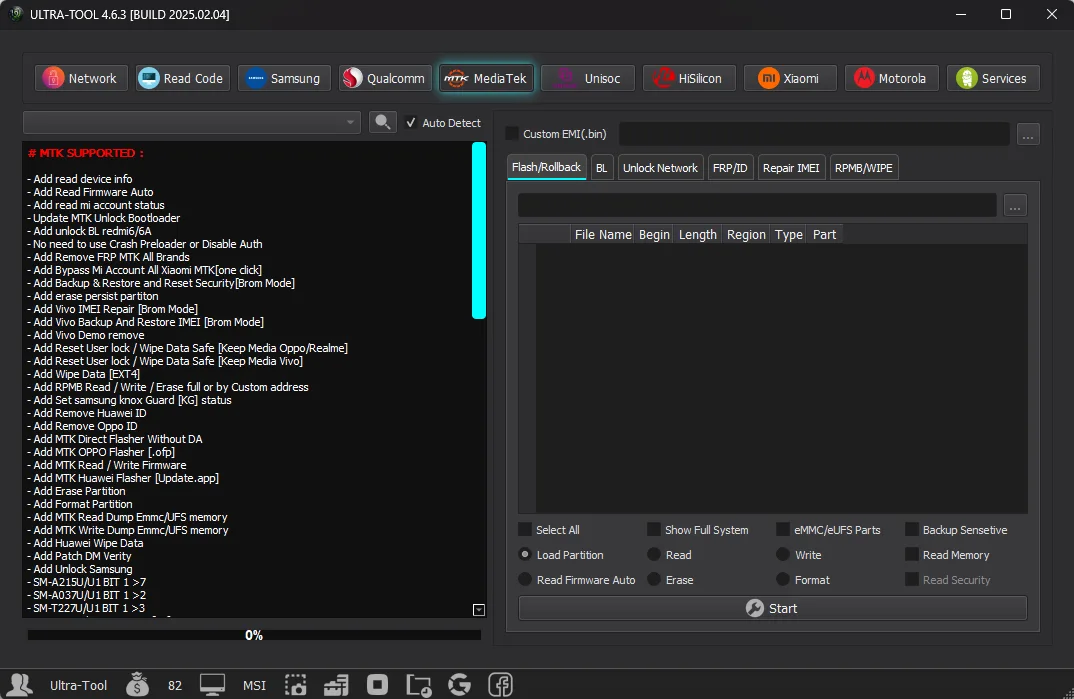The image size is (1074, 699).
Task: Click the user account icon beside Ultra-Tool
Action: pos(21,685)
